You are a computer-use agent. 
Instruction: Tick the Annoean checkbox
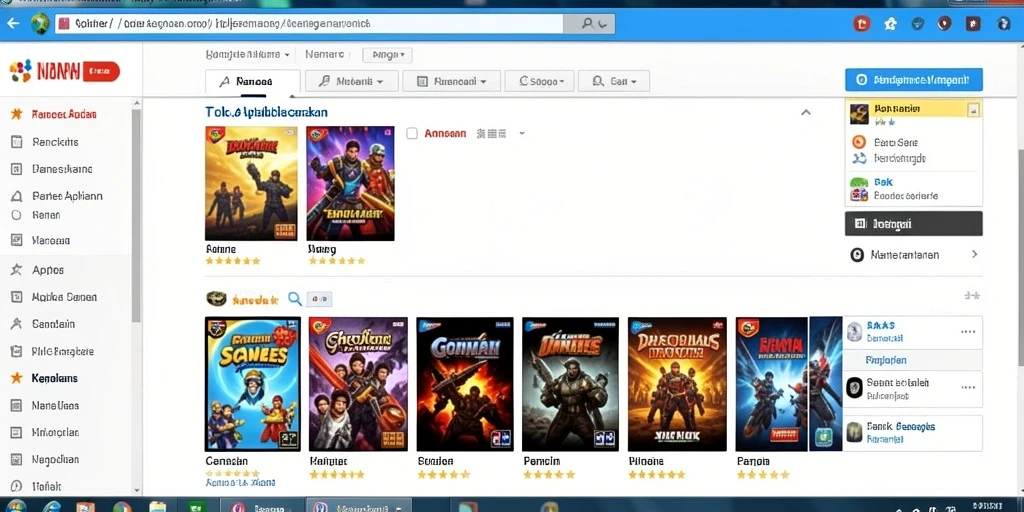click(x=412, y=133)
